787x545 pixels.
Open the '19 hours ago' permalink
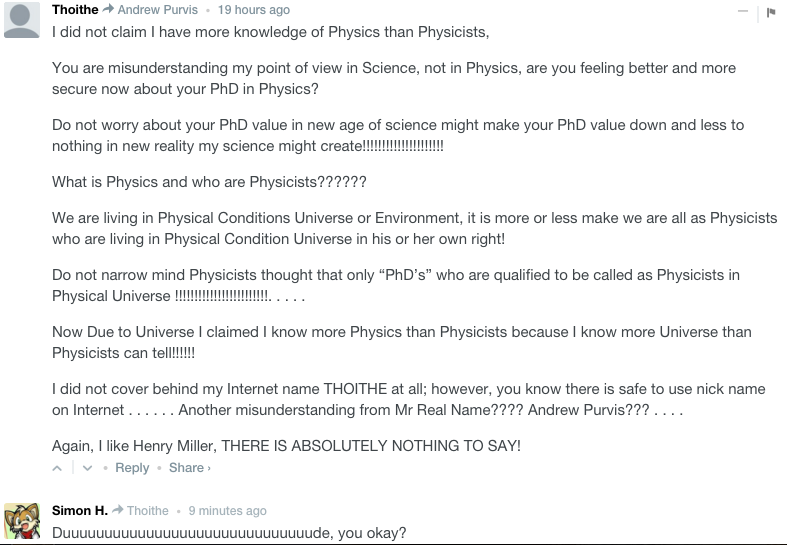point(254,10)
